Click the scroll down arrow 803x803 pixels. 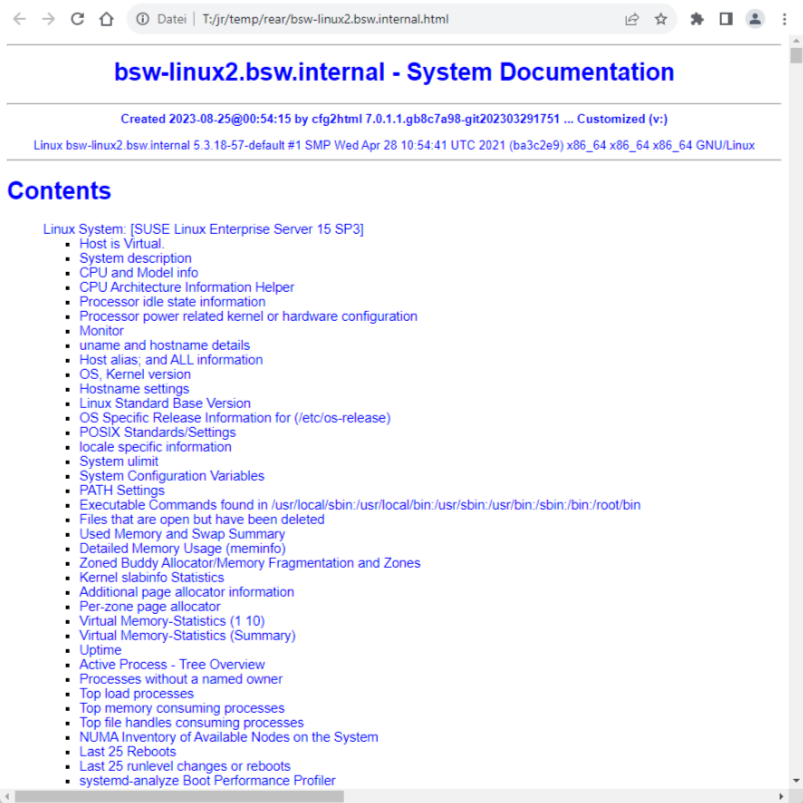click(796, 781)
